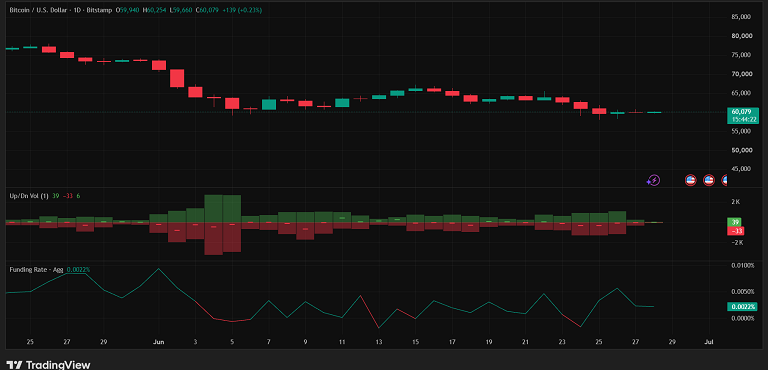Image resolution: width=768 pixels, height=370 pixels.
Task: Click the 7 date label on the time axis
Action: tap(269, 342)
